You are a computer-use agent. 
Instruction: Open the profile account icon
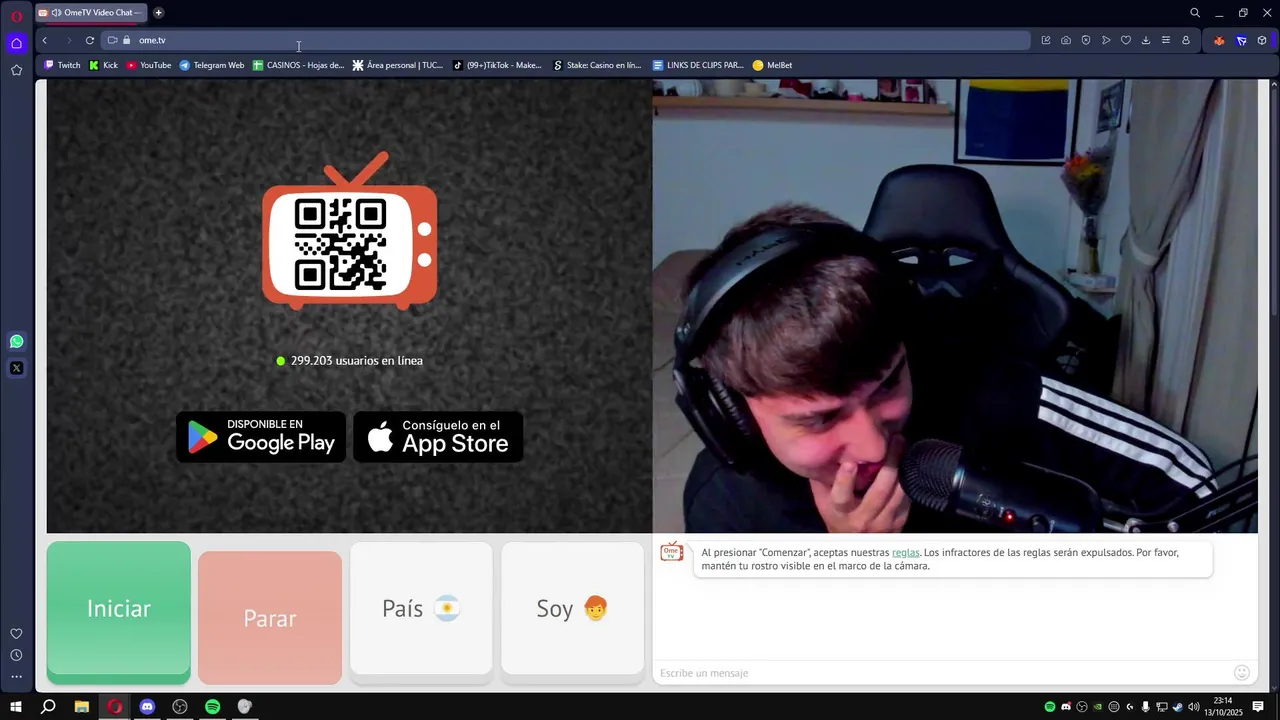(1186, 40)
